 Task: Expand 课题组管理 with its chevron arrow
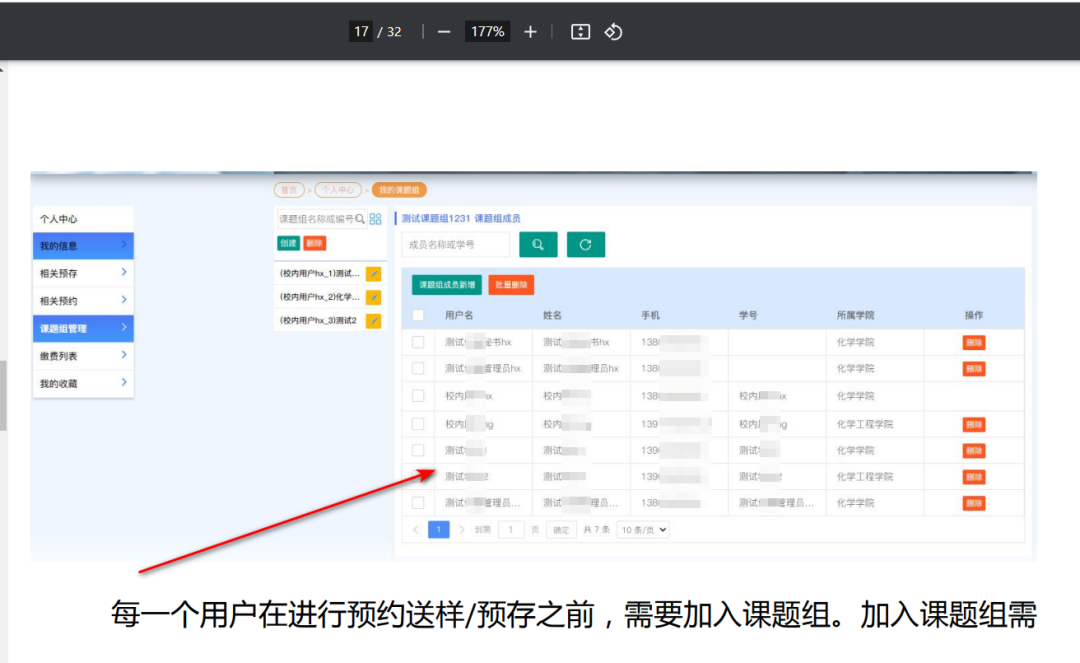click(124, 328)
